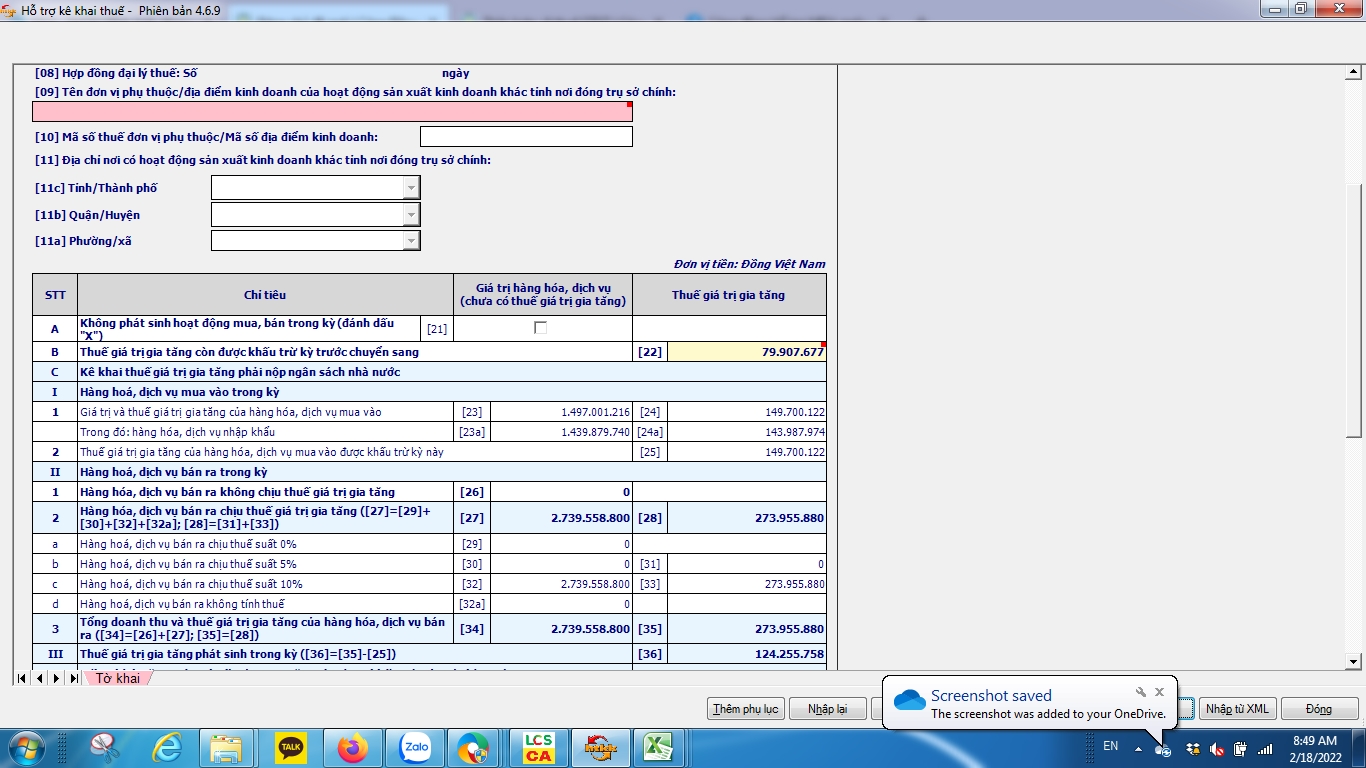
Task: Open Internet Explorer from taskbar
Action: pos(166,747)
